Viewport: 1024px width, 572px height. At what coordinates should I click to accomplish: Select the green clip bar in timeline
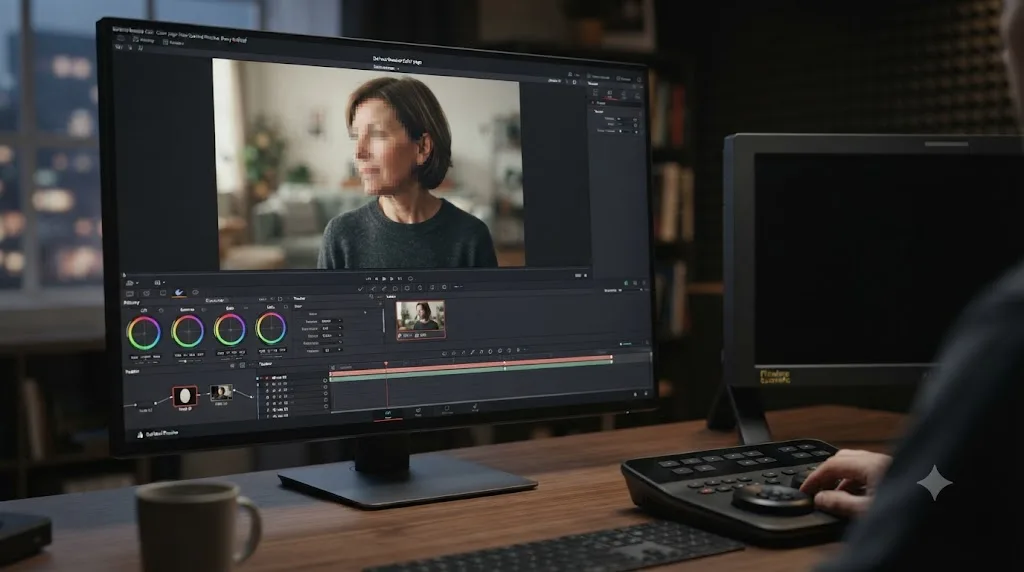pos(472,373)
